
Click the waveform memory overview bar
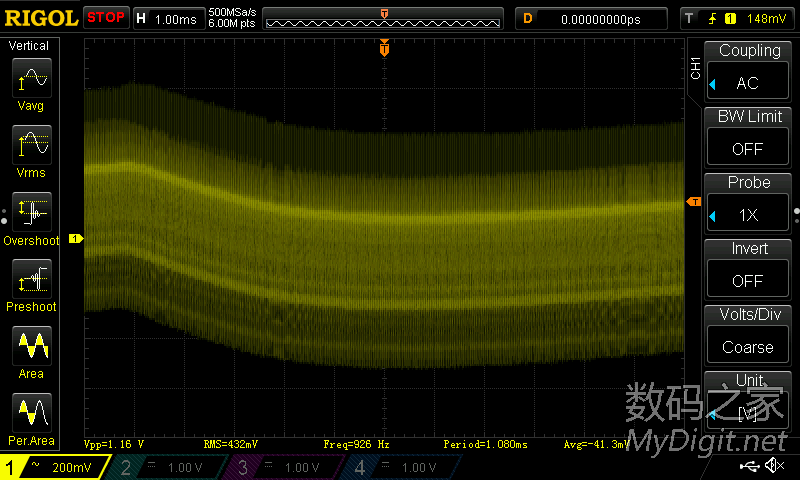tap(383, 19)
